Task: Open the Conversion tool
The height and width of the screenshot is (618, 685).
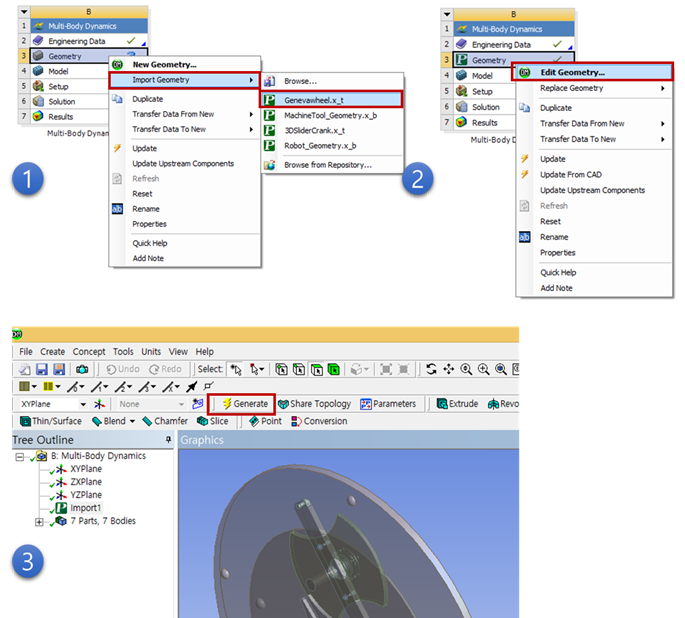Action: [x=319, y=421]
